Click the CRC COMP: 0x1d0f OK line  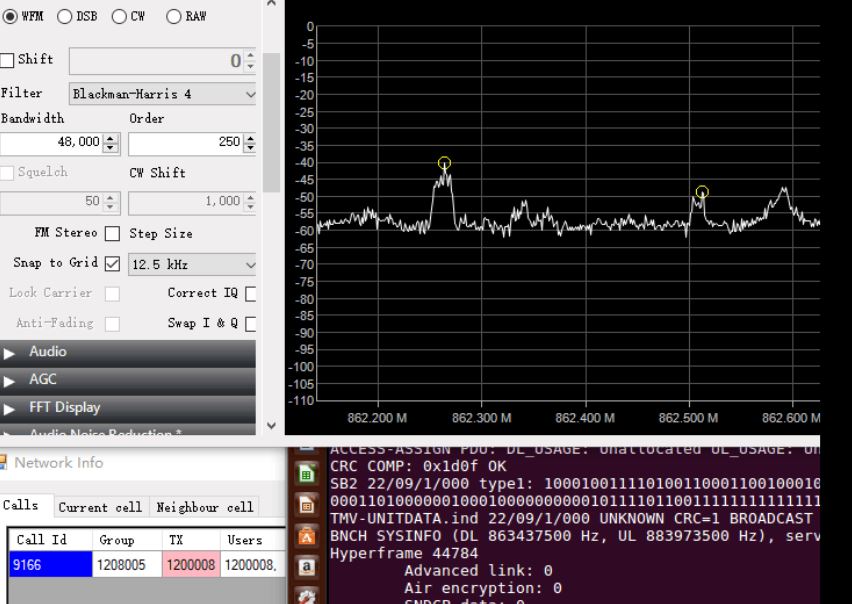(418, 467)
